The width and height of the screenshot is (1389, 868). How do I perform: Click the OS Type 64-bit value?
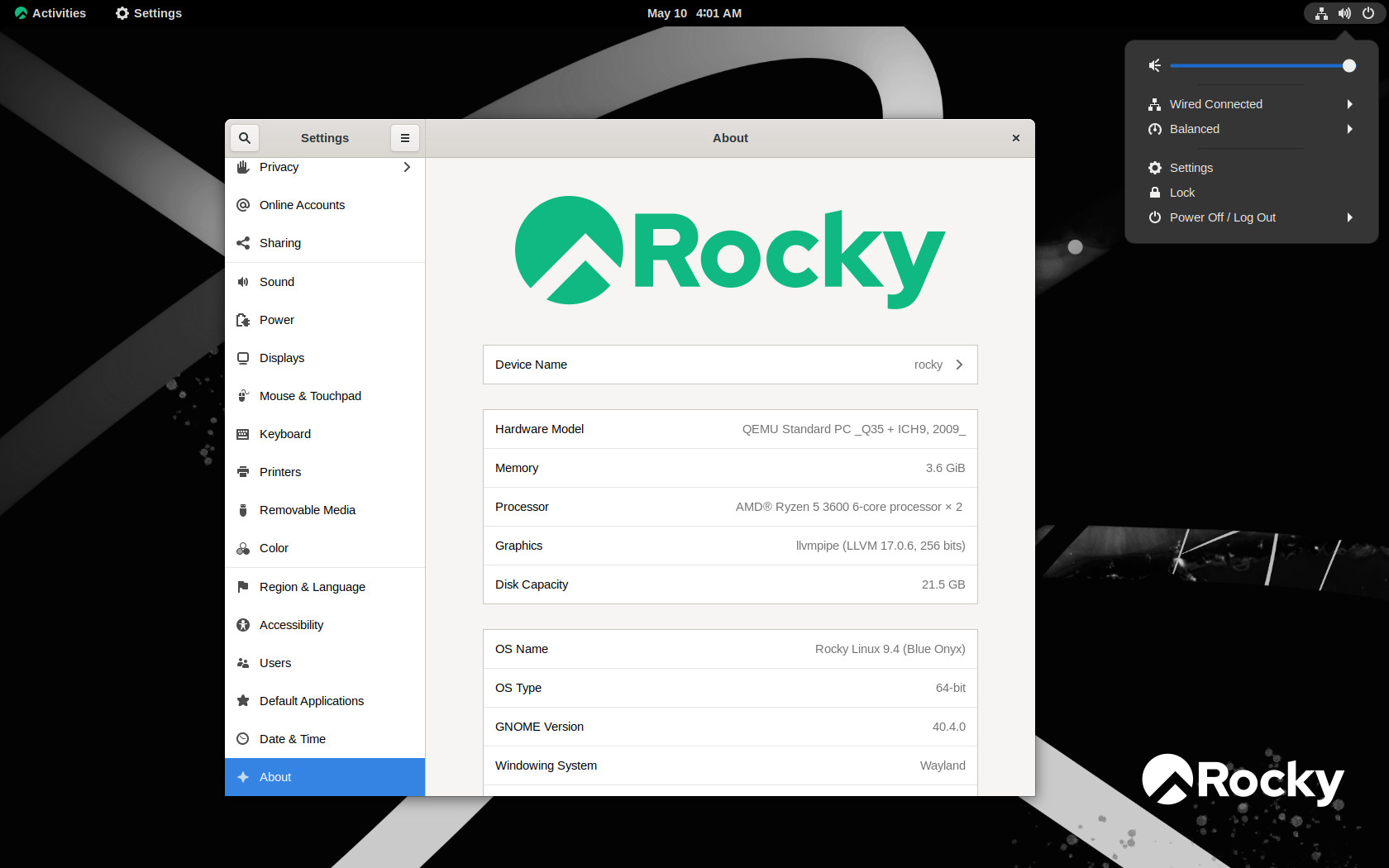[951, 688]
